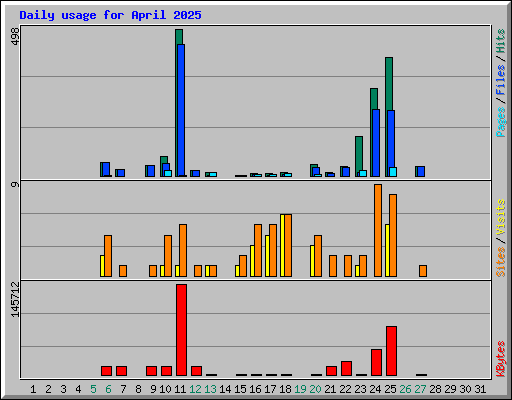Click day label 15 on the x-axis
This screenshot has height=400, width=512.
[x=240, y=389]
